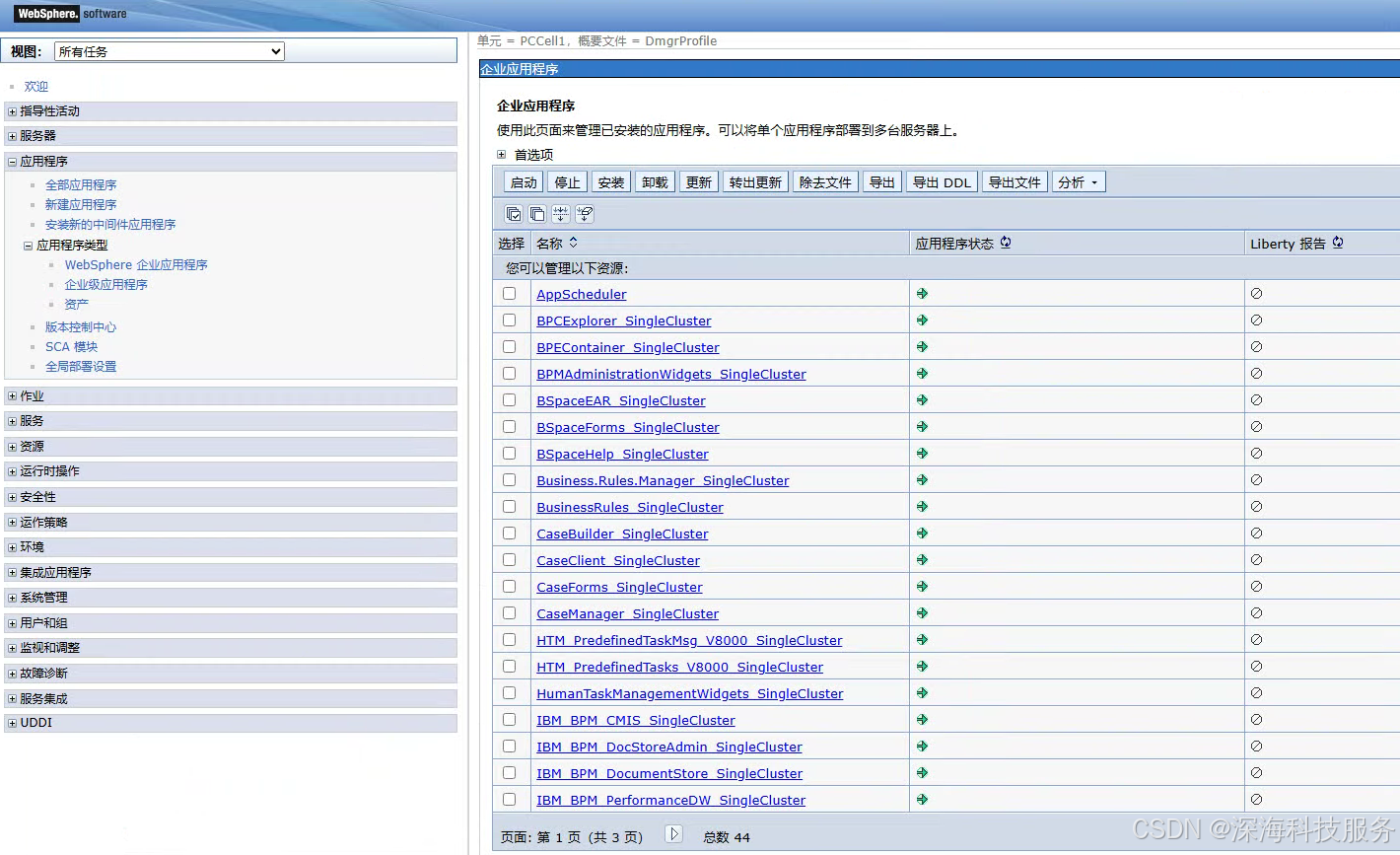
Task: Click the Show Filter View icon
Action: [x=561, y=214]
